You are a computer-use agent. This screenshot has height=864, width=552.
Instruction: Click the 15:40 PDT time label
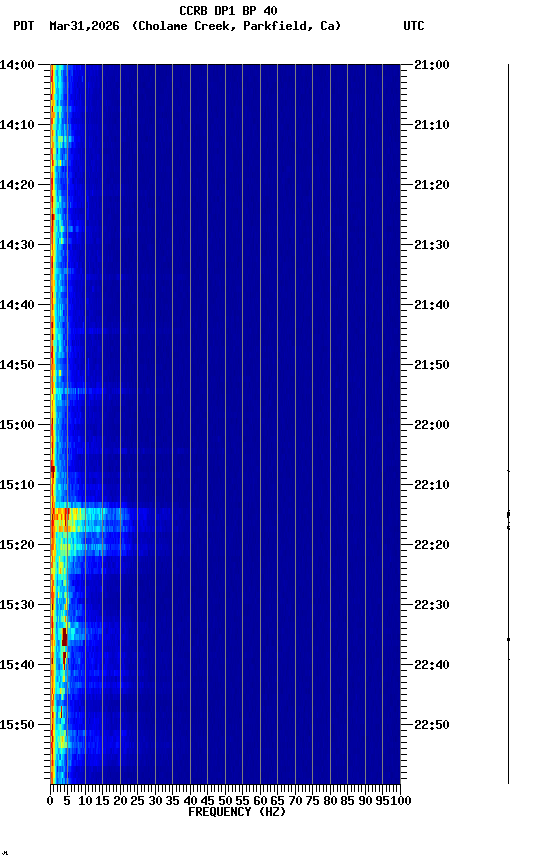pyautogui.click(x=17, y=666)
